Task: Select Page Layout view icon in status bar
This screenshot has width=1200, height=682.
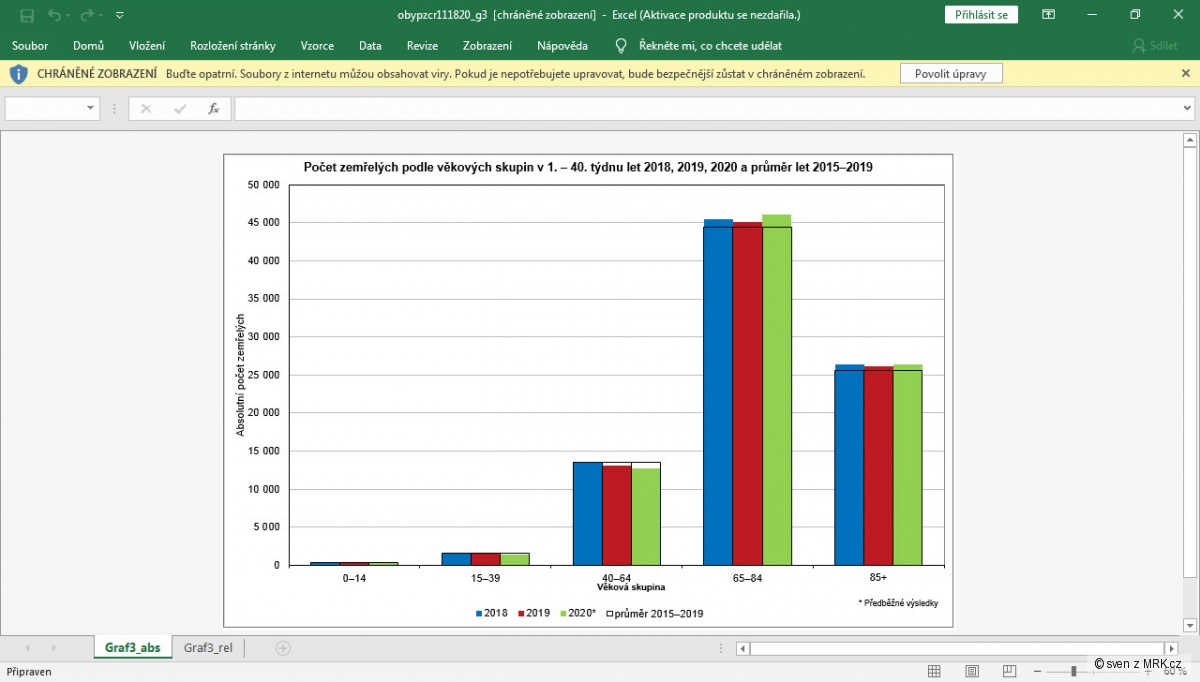Action: click(970, 671)
